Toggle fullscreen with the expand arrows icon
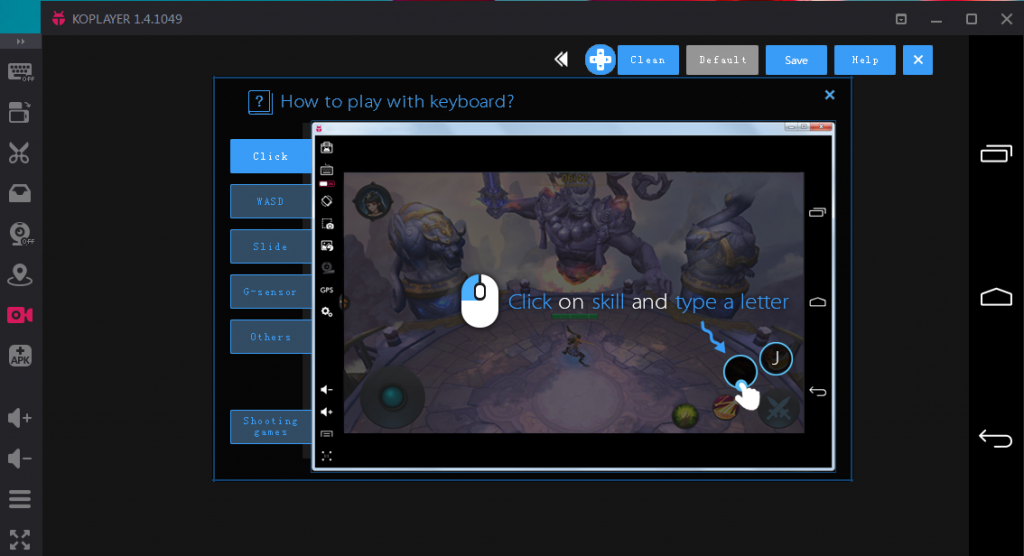The width and height of the screenshot is (1024, 556). click(x=20, y=539)
